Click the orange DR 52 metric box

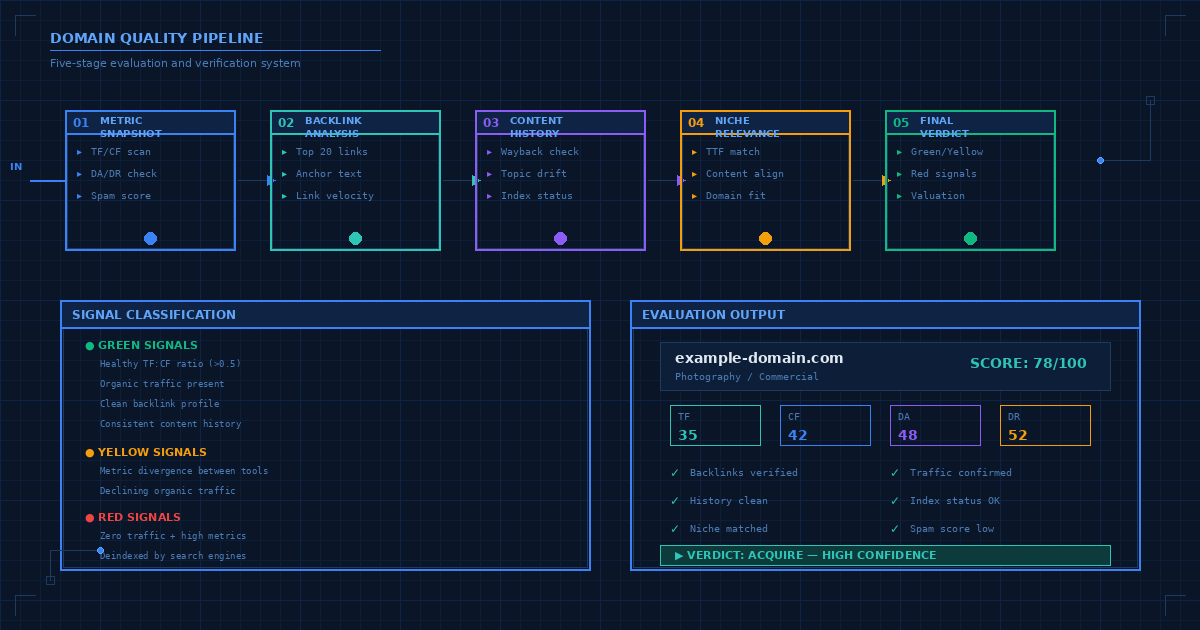(x=1045, y=425)
